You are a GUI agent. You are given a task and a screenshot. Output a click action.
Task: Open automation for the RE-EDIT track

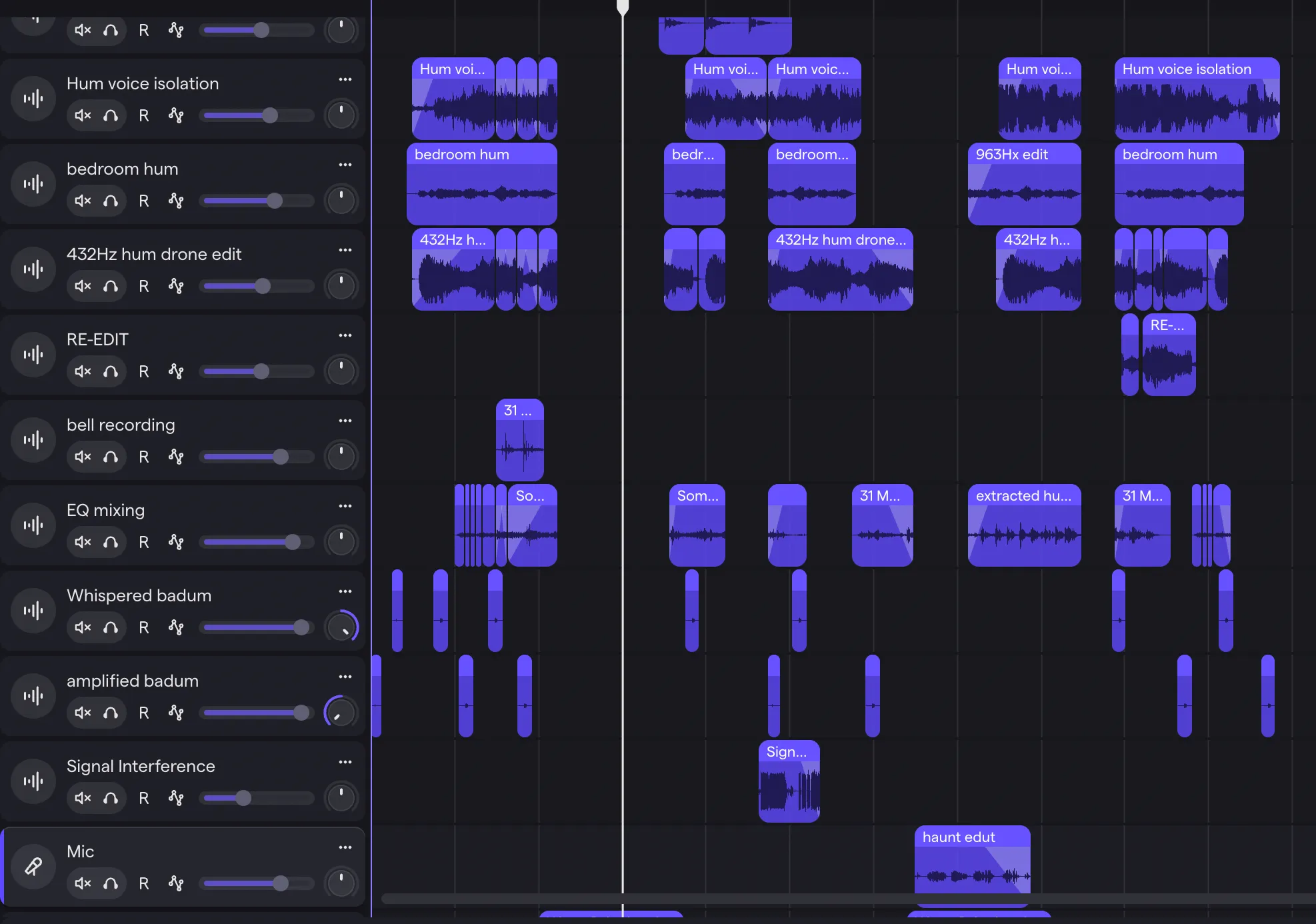pyautogui.click(x=176, y=371)
